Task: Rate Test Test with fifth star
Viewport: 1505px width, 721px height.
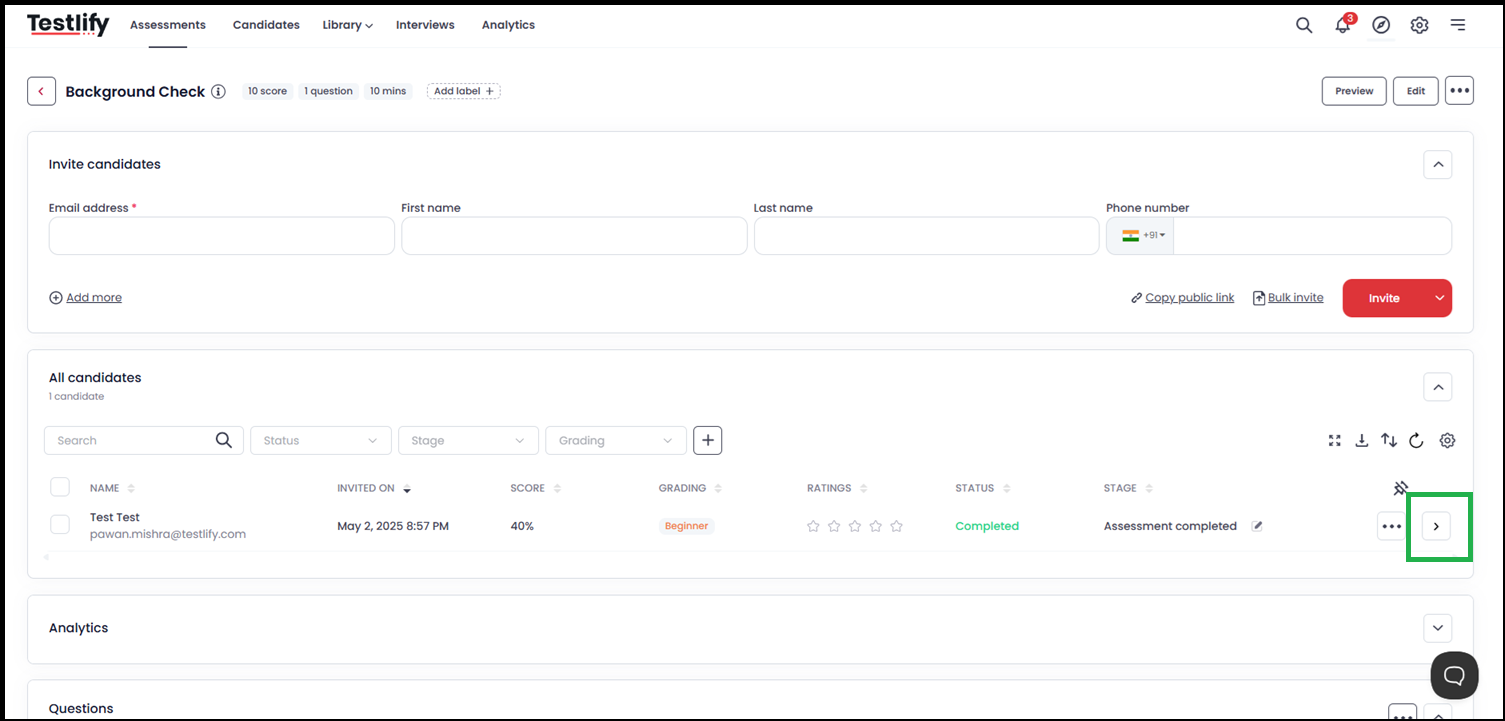Action: (x=896, y=526)
